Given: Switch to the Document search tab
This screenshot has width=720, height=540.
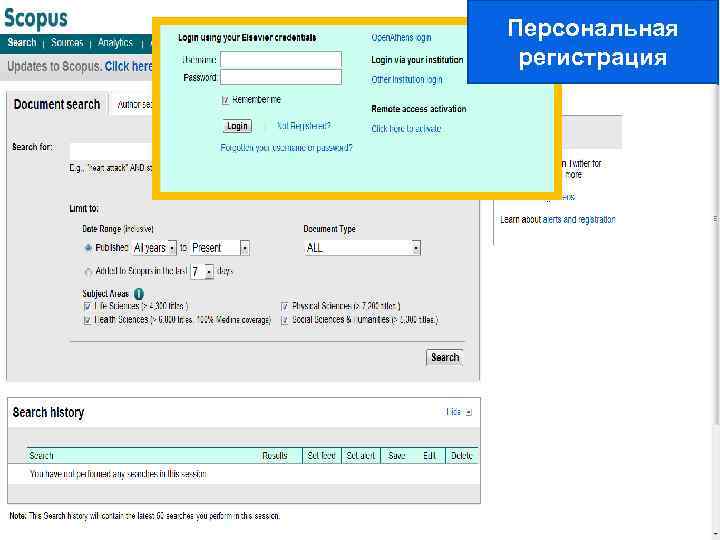Looking at the screenshot, I should 57,105.
